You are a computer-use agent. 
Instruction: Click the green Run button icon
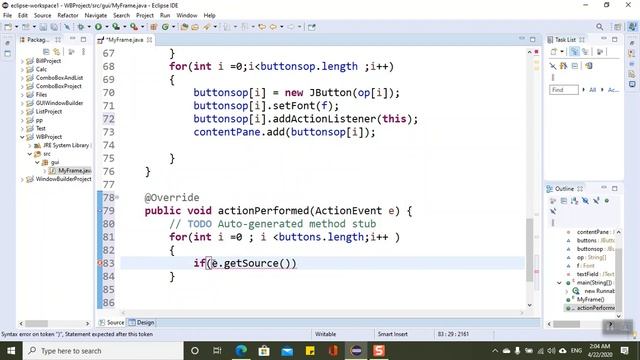tap(98, 27)
